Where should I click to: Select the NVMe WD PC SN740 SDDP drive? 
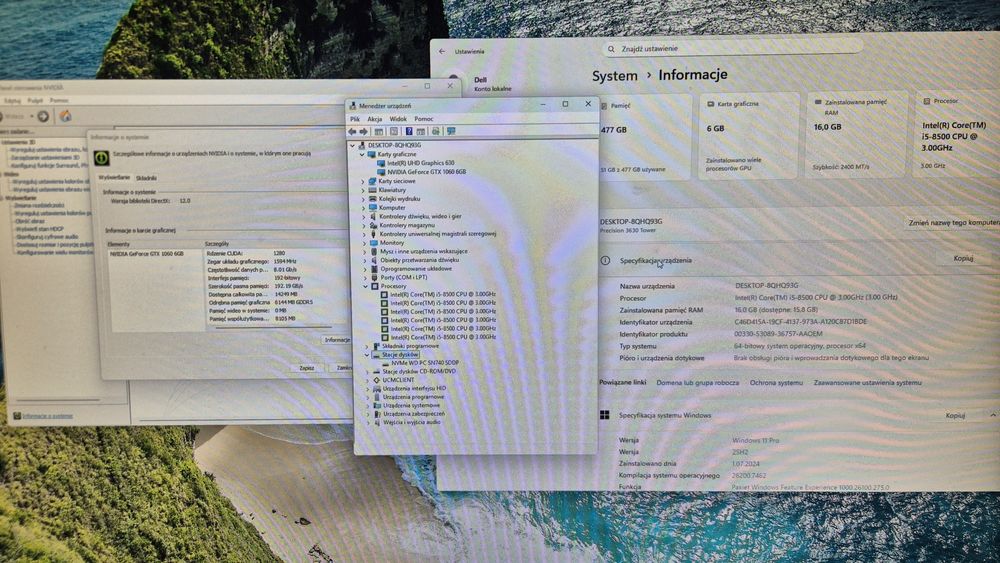click(425, 363)
